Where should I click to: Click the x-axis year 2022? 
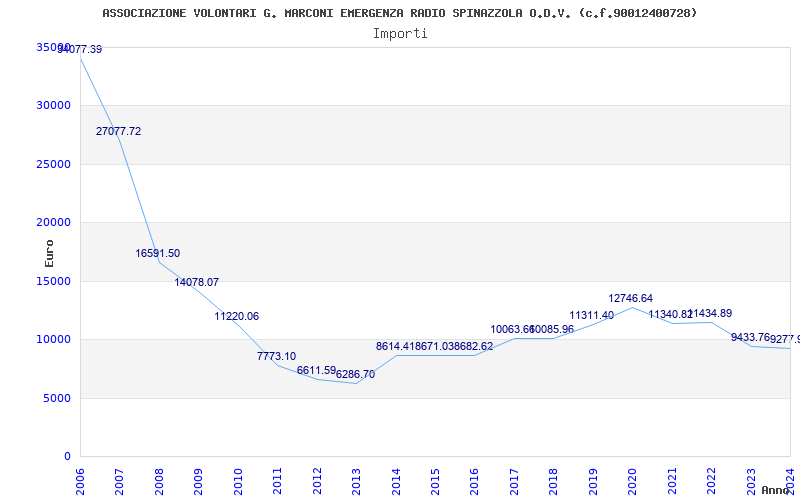coord(711,481)
